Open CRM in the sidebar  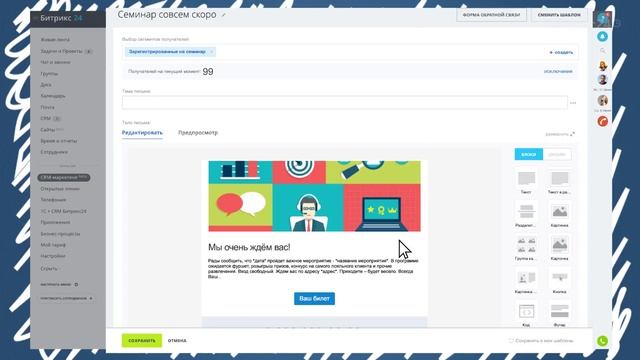(45, 118)
